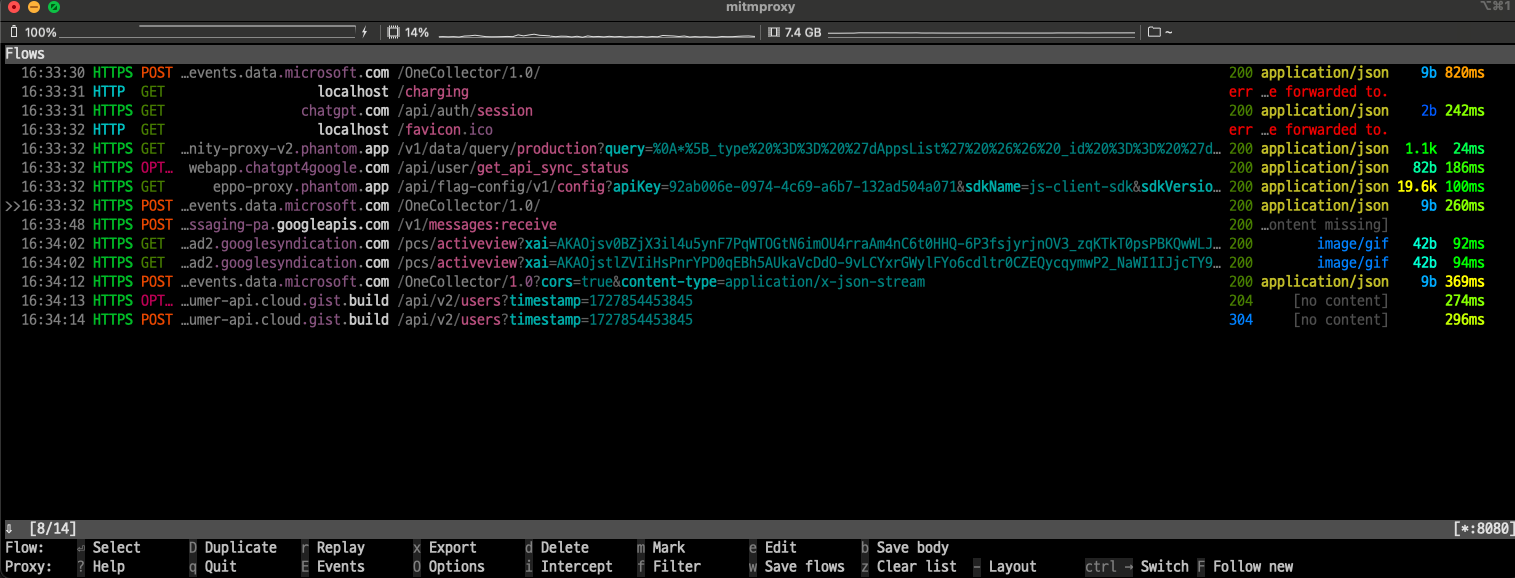Click the >> current flow marker
Image resolution: width=1515 pixels, height=578 pixels.
click(12, 206)
